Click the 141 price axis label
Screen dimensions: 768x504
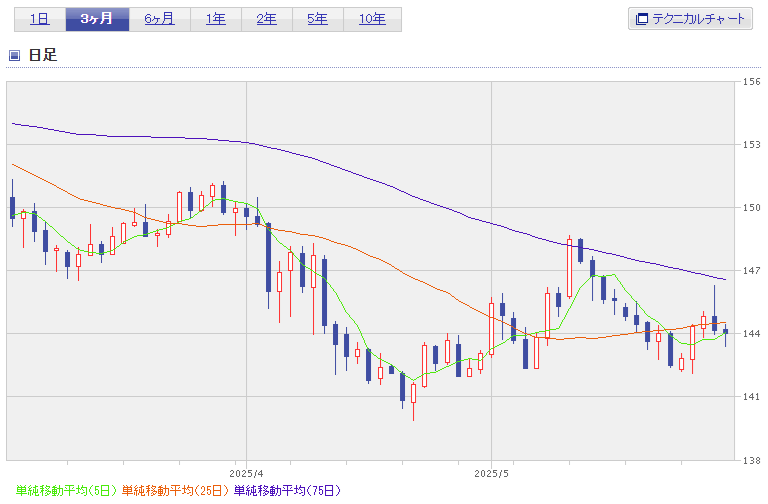point(751,397)
